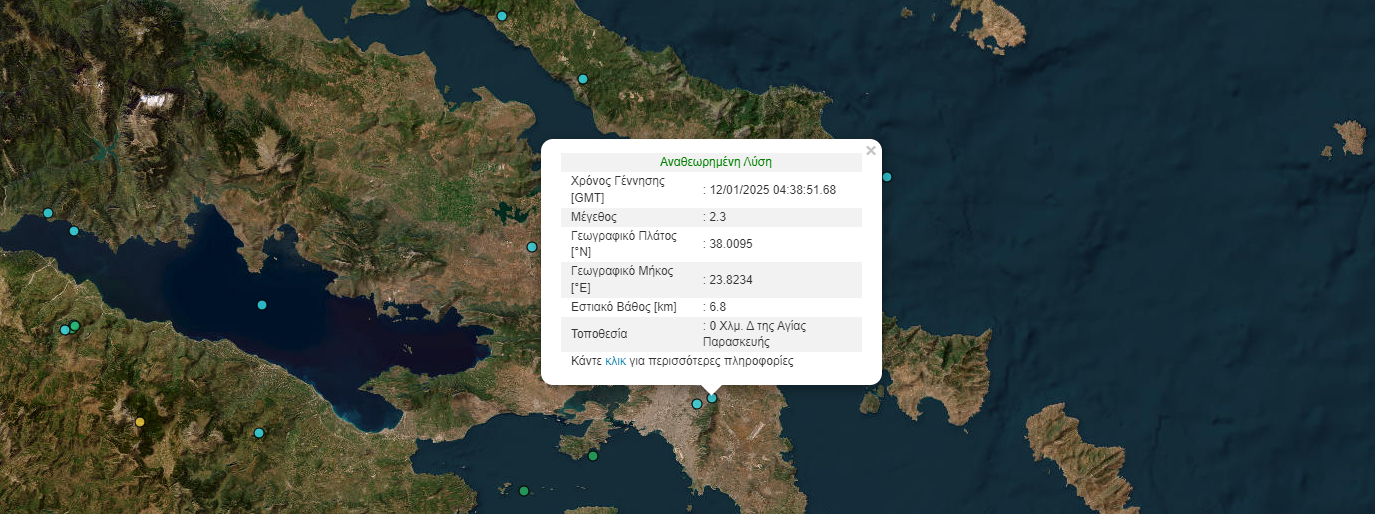This screenshot has height=514, width=1375.
Task: Click the cyan marker immediately left of the popup
Action: click(532, 247)
